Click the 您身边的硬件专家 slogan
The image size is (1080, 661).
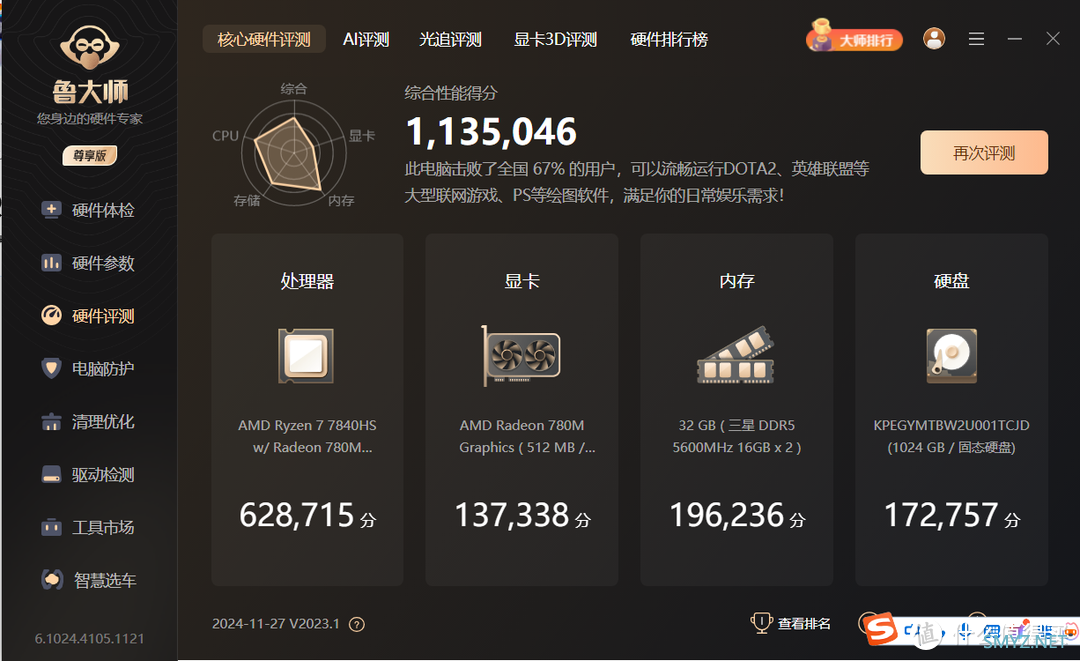(x=90, y=118)
